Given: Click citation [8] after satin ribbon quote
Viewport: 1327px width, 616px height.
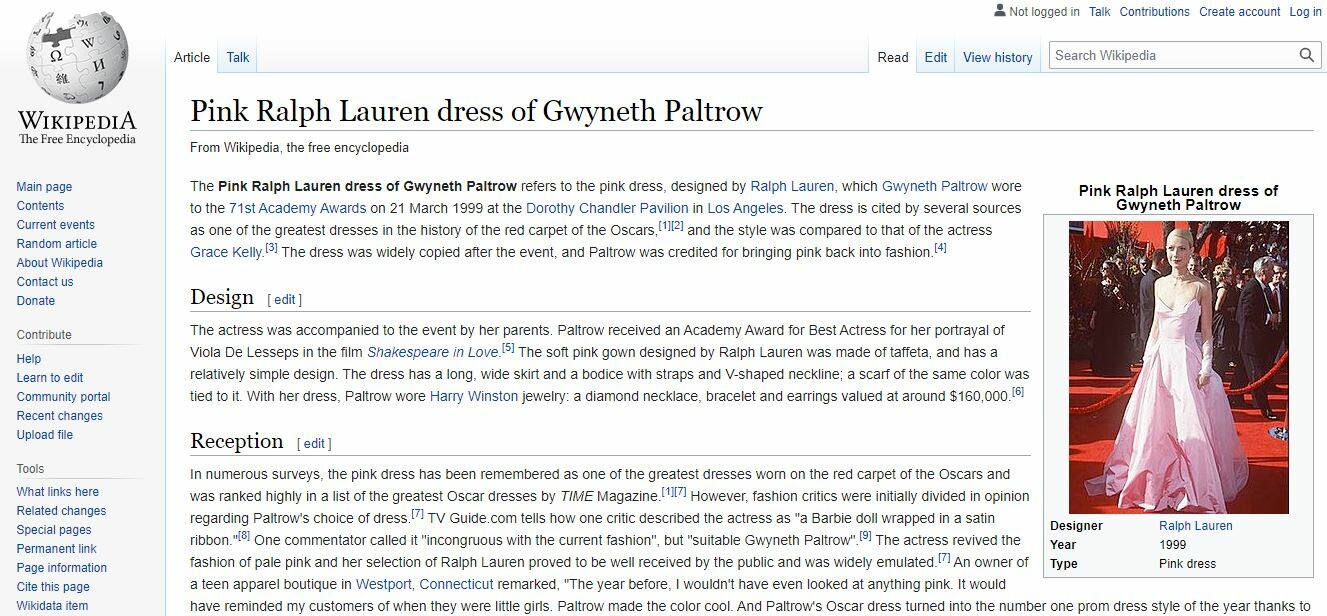Looking at the screenshot, I should [x=244, y=536].
